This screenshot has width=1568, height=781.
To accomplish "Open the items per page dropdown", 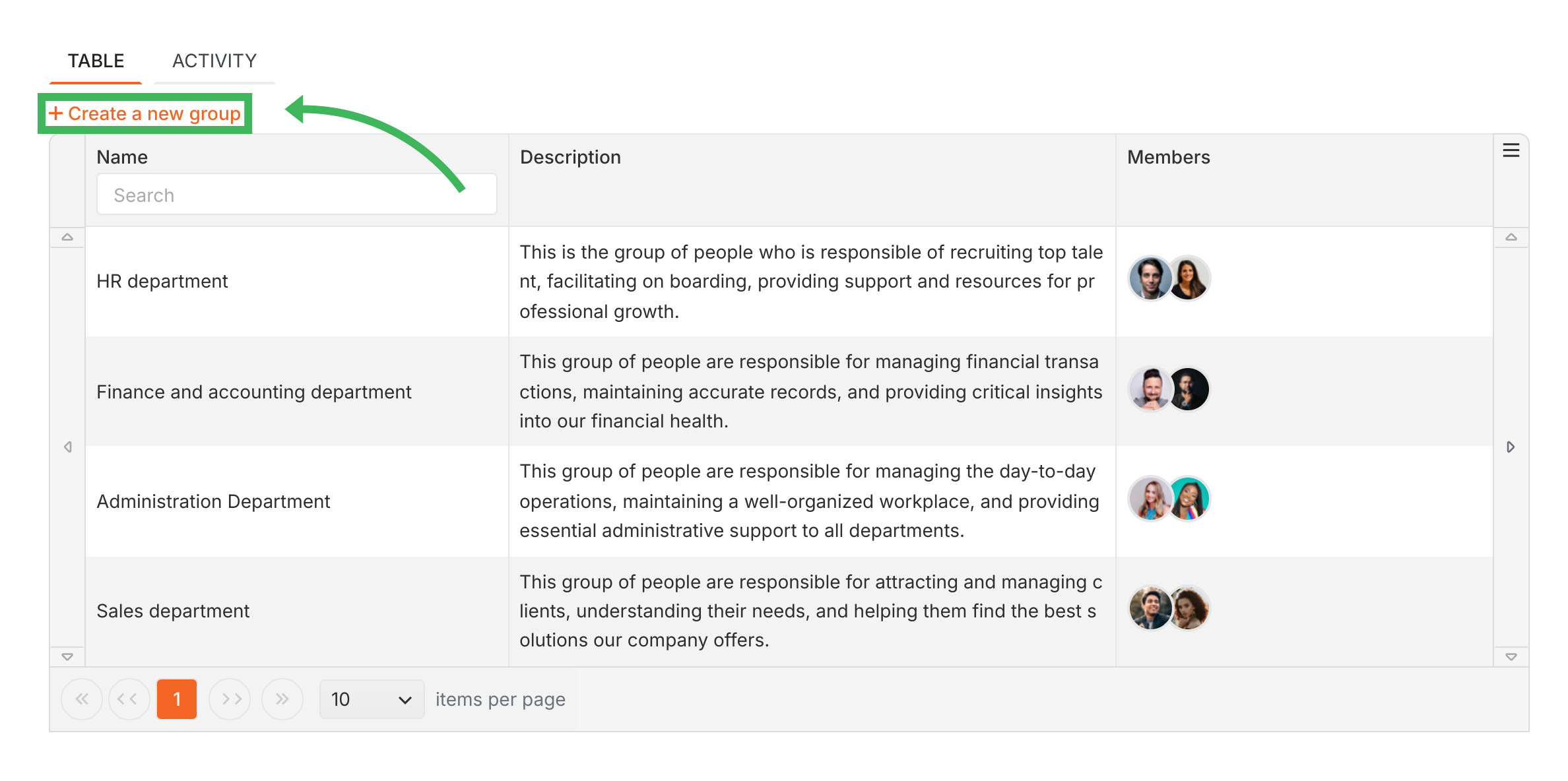I will coord(371,699).
